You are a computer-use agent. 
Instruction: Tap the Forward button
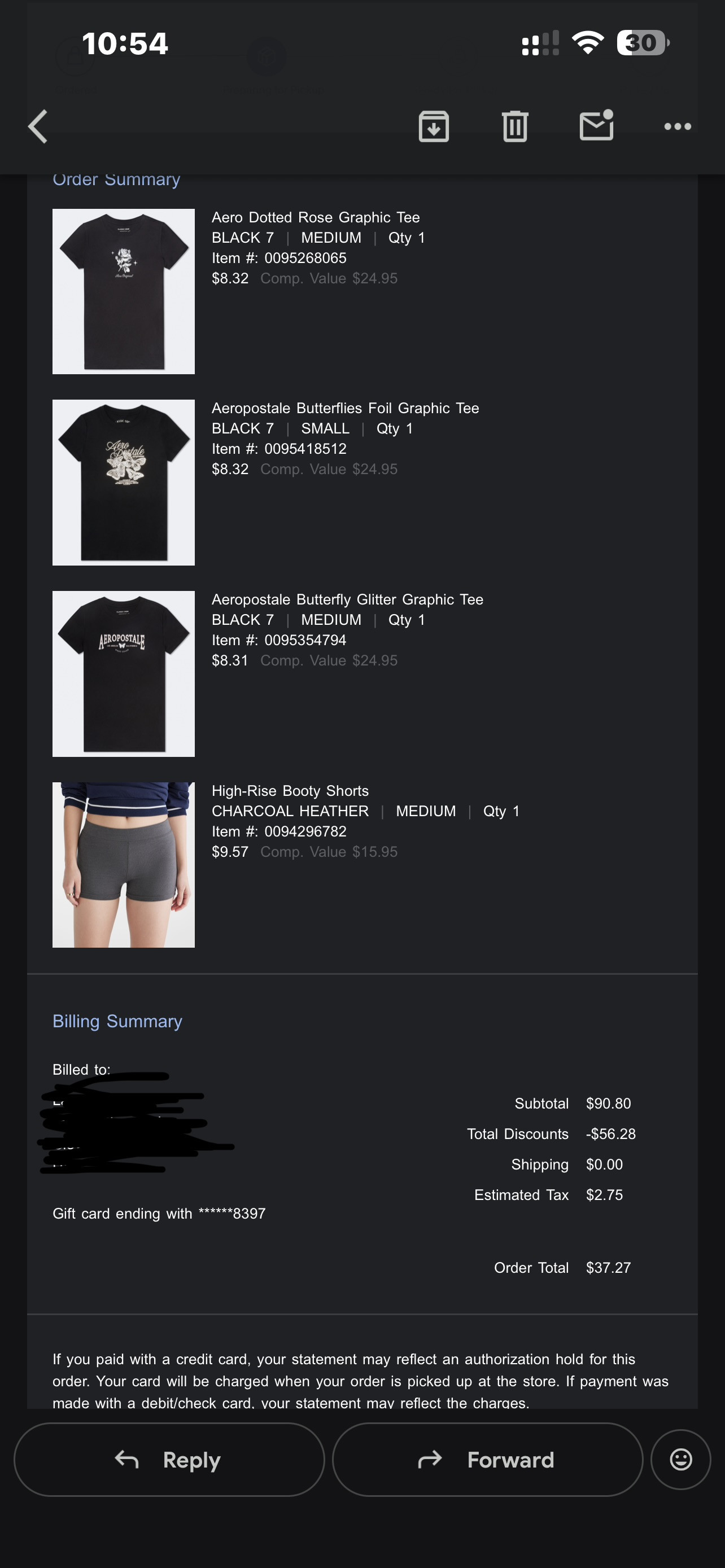click(488, 1460)
